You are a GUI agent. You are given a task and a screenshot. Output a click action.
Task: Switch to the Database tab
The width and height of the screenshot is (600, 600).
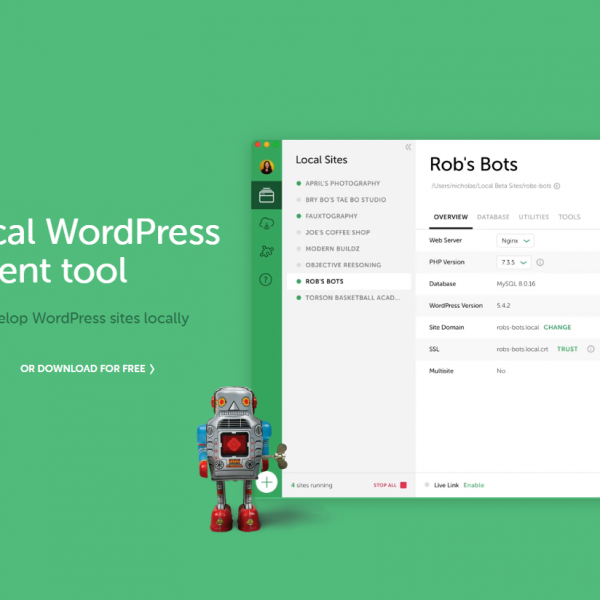(x=493, y=217)
